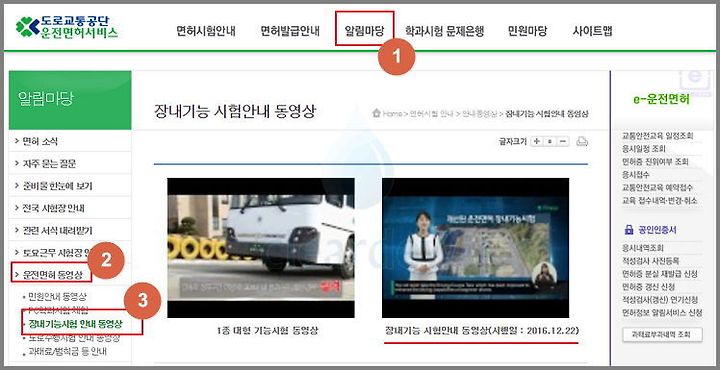
Task: Open the 학과시험 문제은행 menu
Action: tap(444, 31)
